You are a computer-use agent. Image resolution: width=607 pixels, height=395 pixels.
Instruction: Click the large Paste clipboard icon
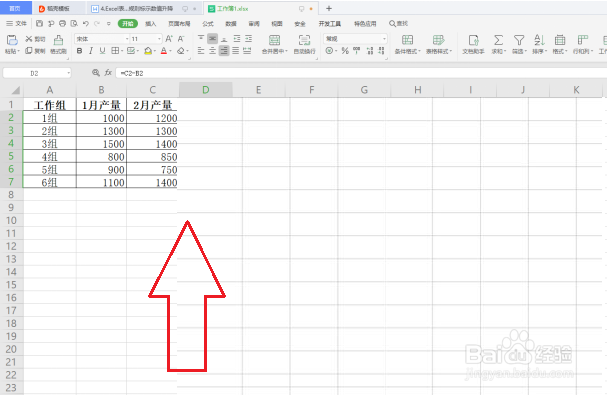coord(12,40)
